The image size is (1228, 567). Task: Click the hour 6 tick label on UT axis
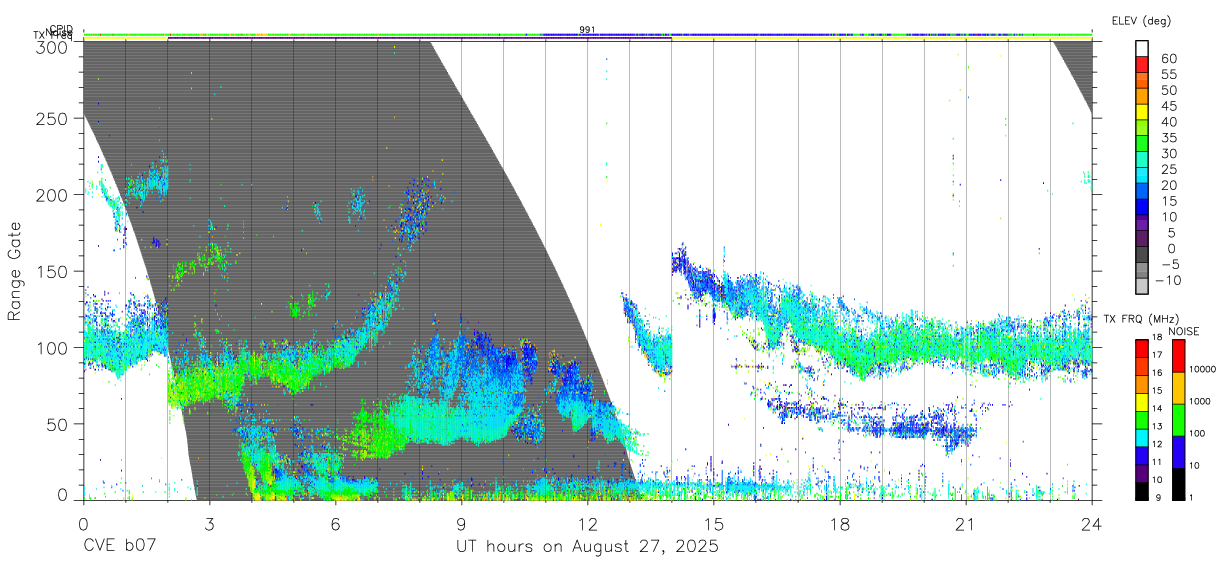(x=335, y=522)
